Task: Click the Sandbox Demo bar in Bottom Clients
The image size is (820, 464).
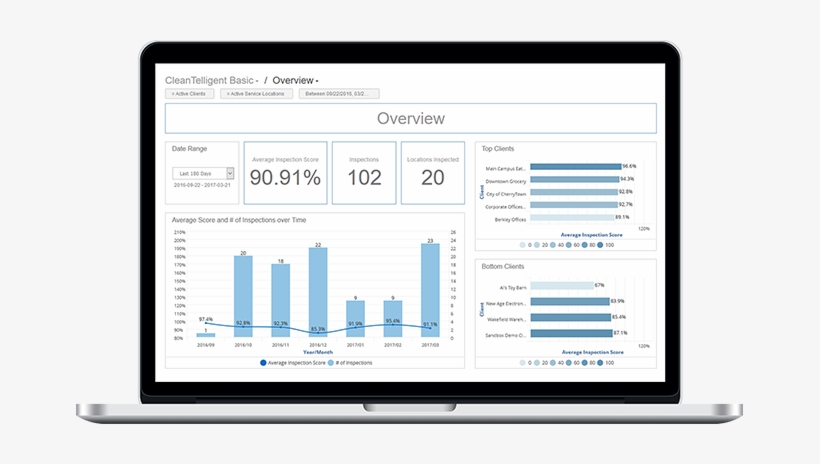Action: (x=572, y=333)
